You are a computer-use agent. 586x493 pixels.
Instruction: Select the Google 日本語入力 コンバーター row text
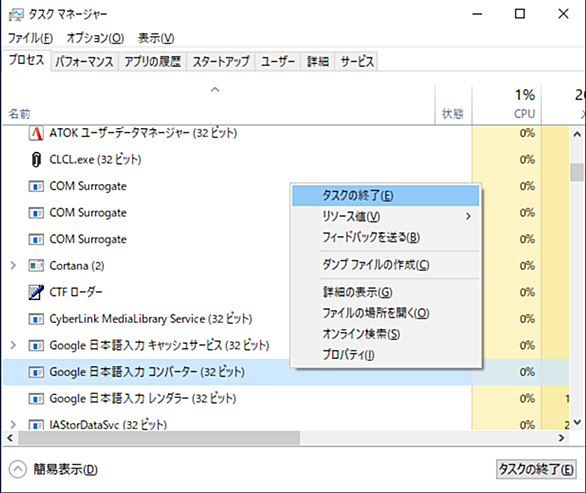(x=147, y=372)
